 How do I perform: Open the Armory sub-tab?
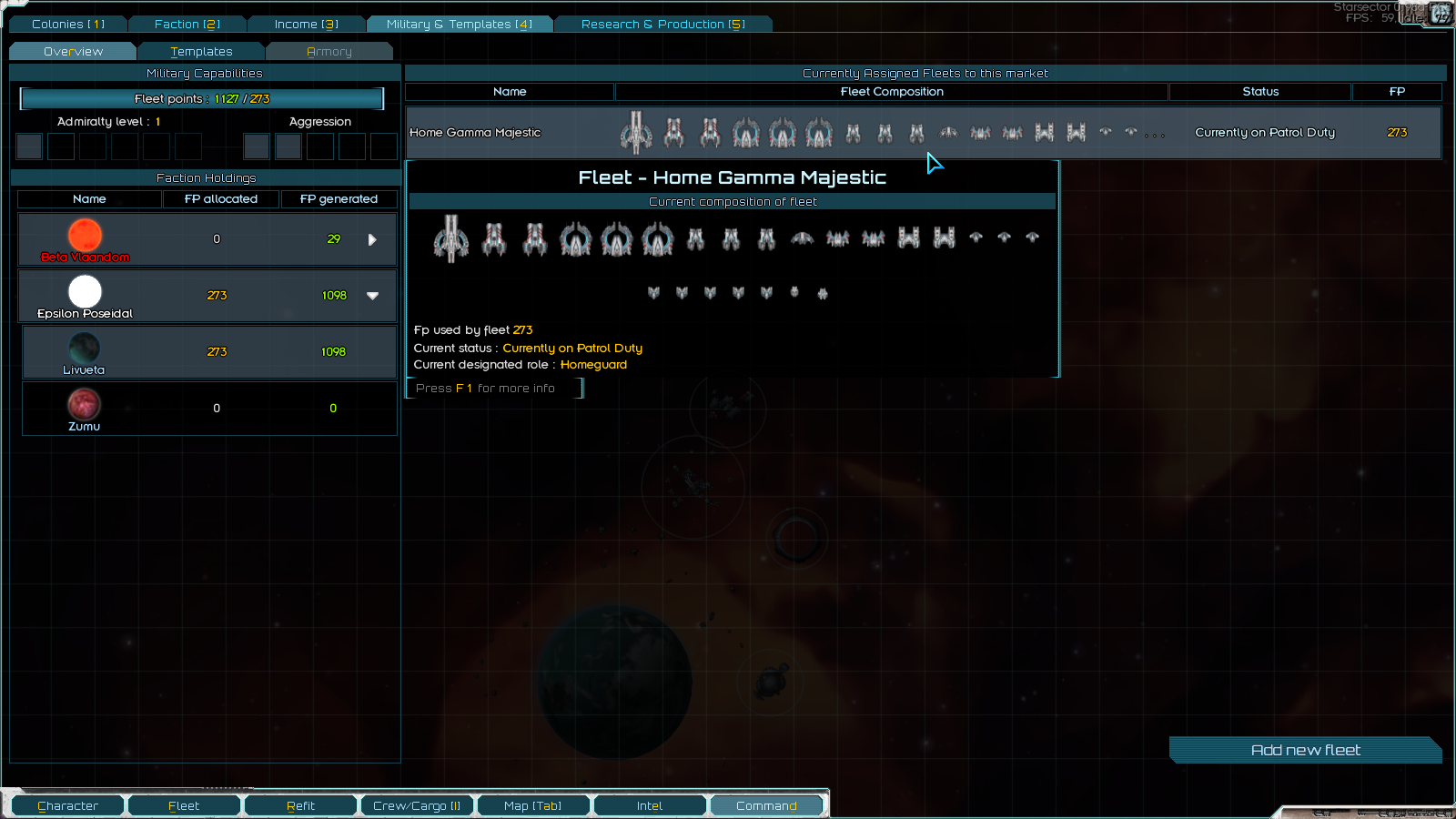tap(329, 52)
